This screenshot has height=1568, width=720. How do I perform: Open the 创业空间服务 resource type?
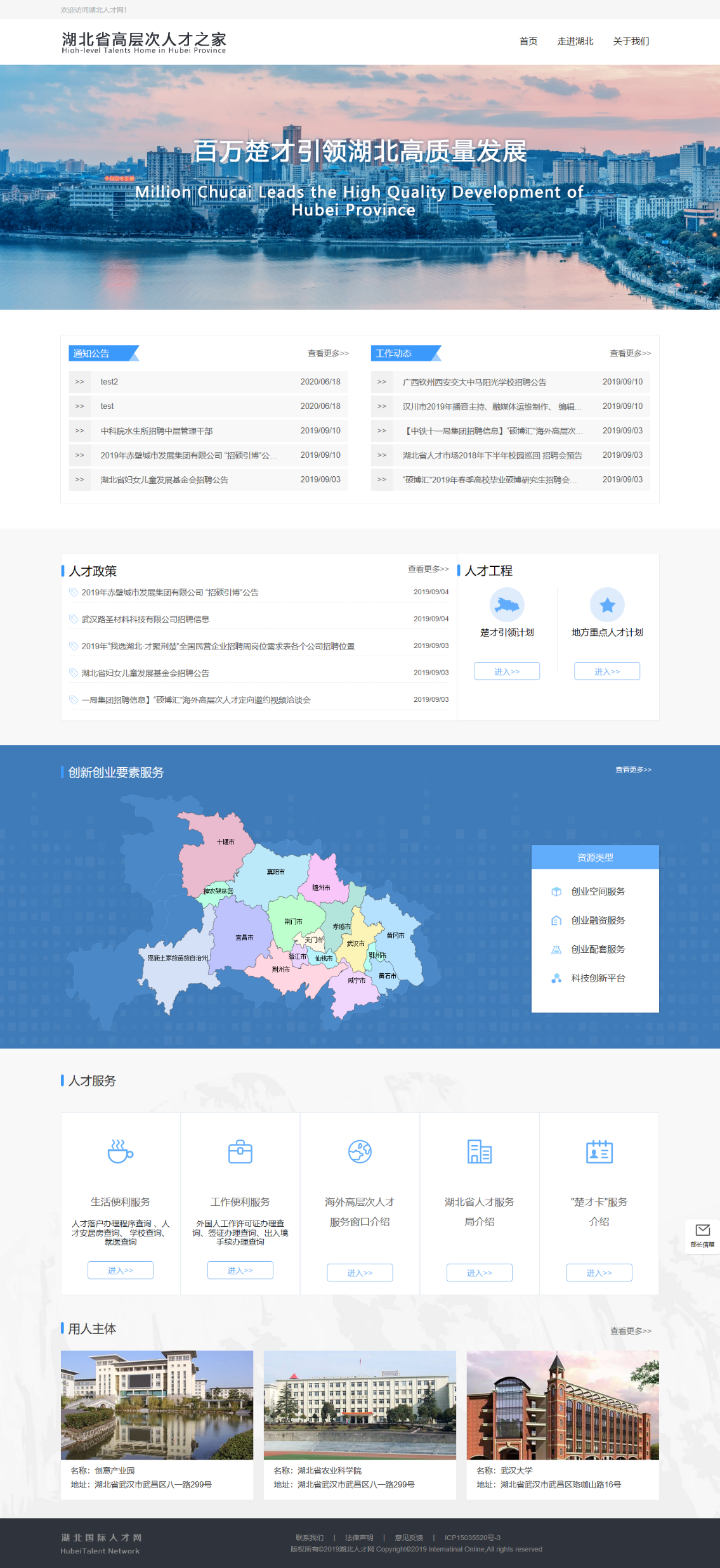click(589, 891)
